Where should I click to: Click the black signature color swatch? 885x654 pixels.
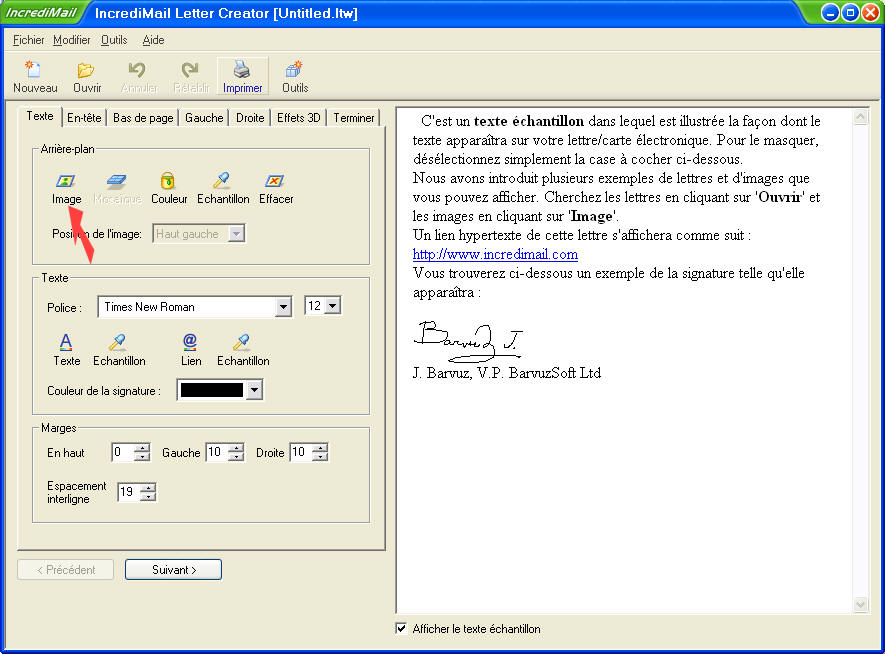coord(212,390)
